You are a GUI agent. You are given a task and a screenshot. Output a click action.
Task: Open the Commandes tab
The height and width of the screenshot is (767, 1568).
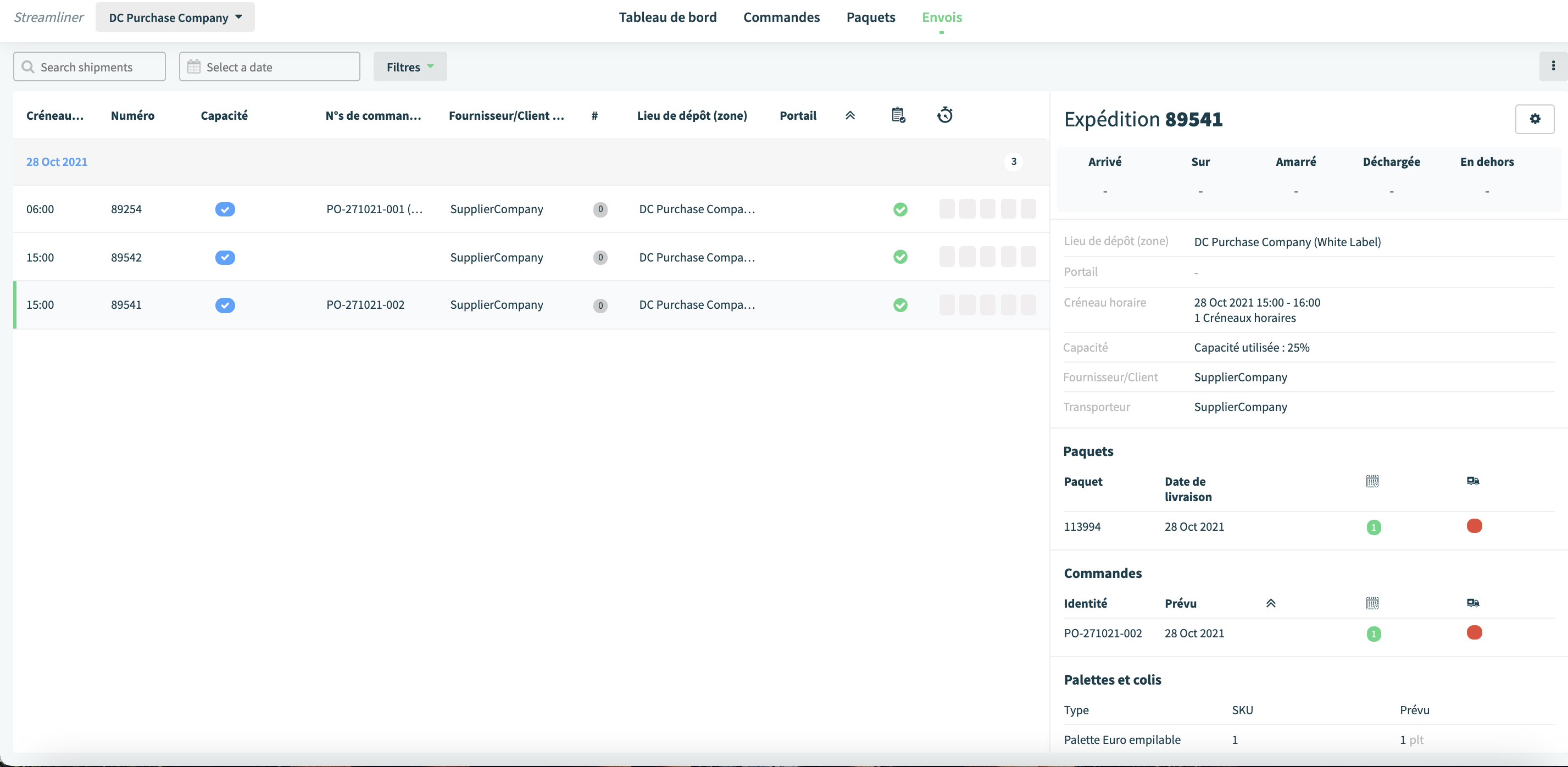tap(782, 17)
